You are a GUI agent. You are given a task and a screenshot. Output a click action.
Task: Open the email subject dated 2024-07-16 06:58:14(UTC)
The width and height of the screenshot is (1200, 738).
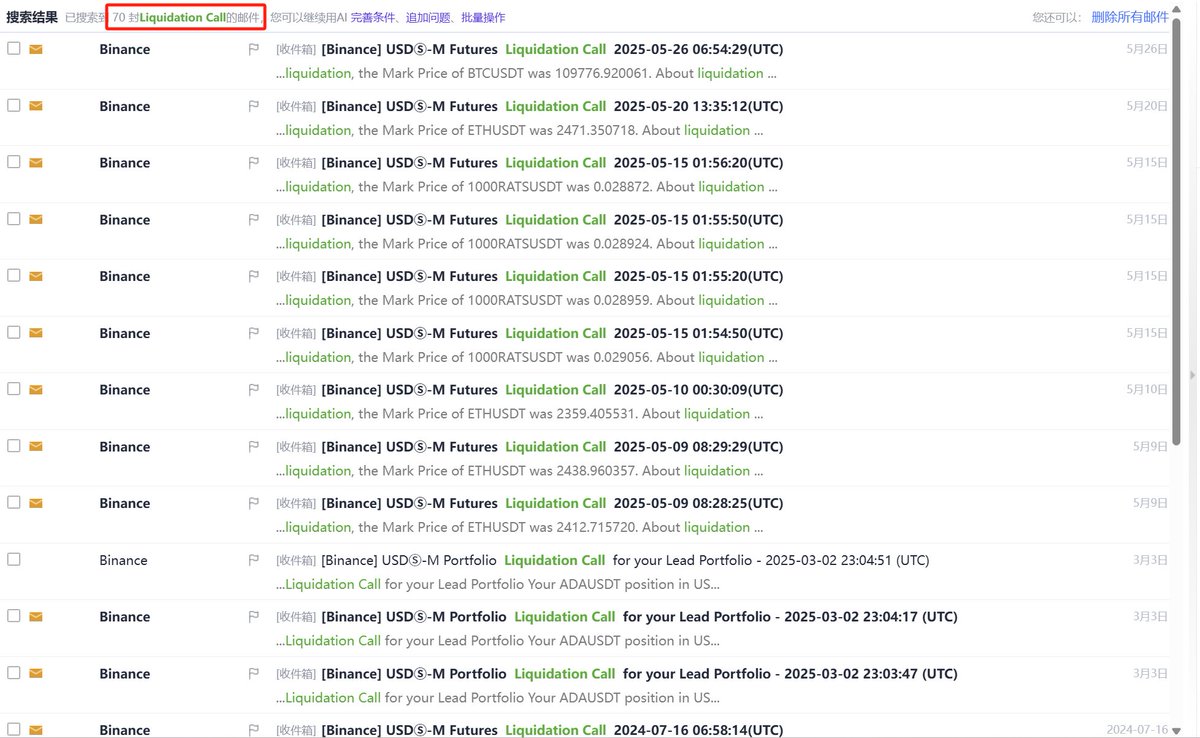coord(552,731)
